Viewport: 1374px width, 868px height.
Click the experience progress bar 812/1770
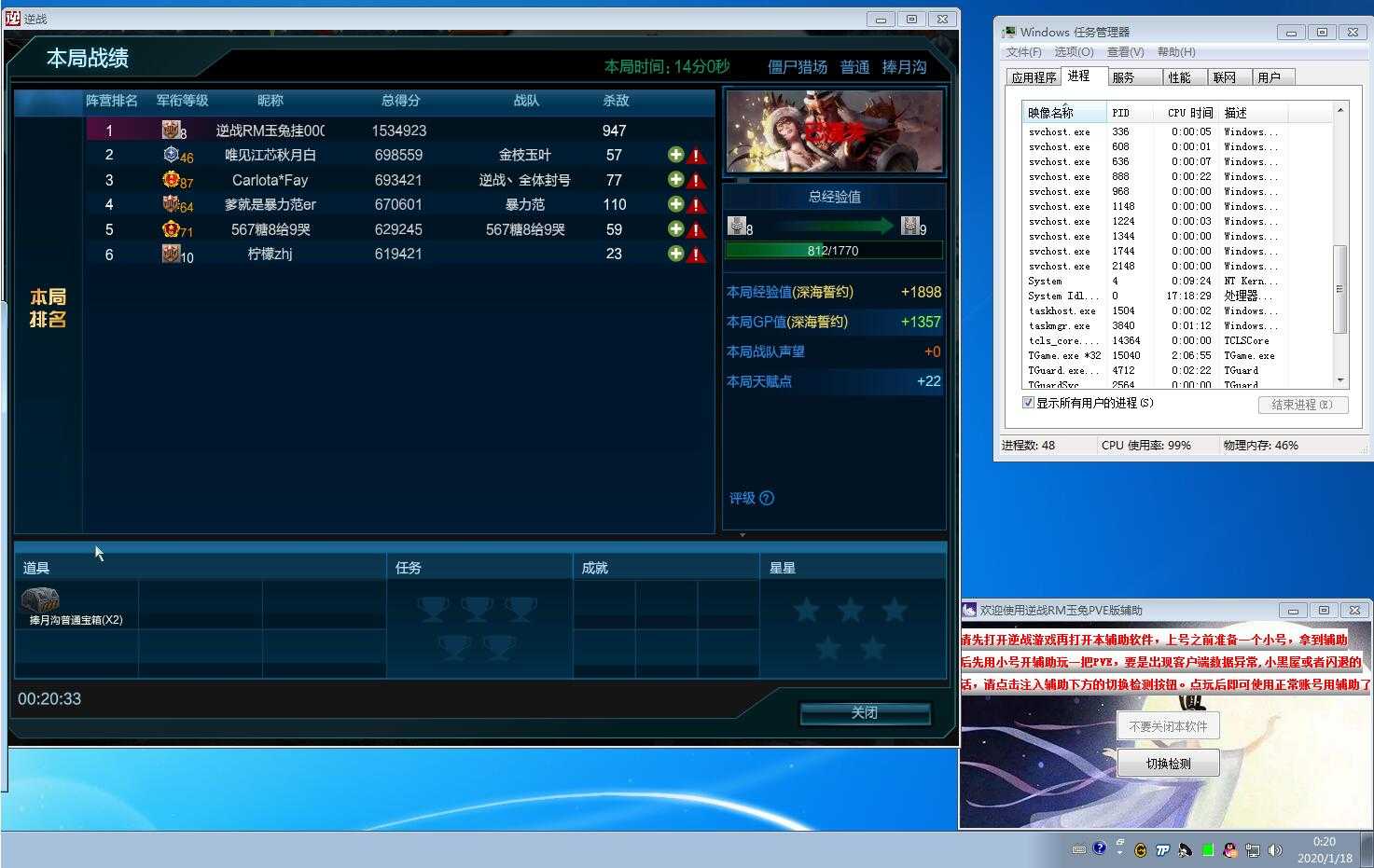click(833, 250)
